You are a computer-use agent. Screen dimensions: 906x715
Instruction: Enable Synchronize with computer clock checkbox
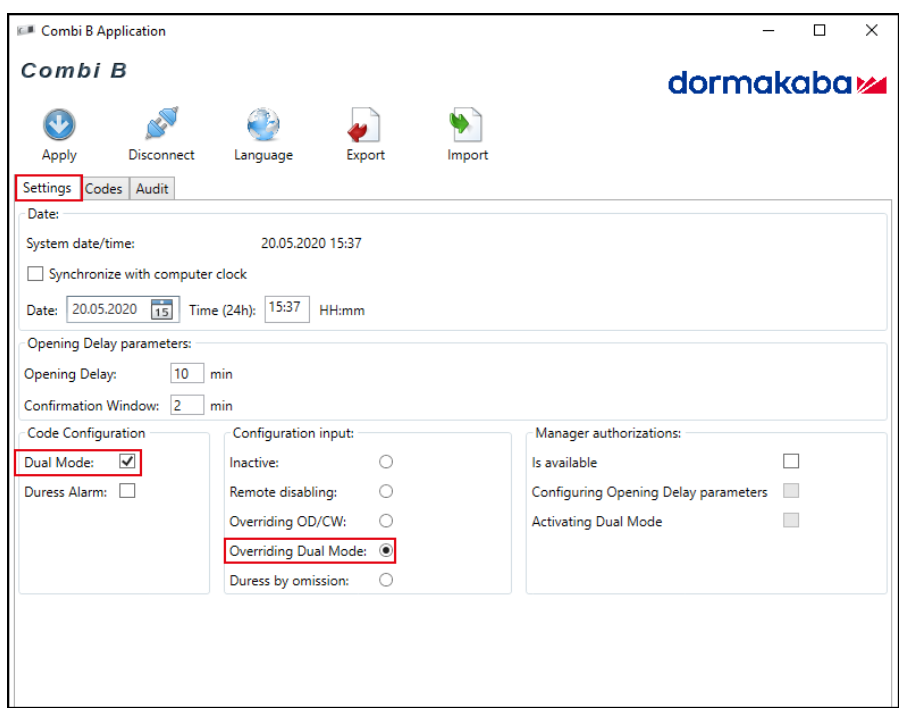point(36,274)
